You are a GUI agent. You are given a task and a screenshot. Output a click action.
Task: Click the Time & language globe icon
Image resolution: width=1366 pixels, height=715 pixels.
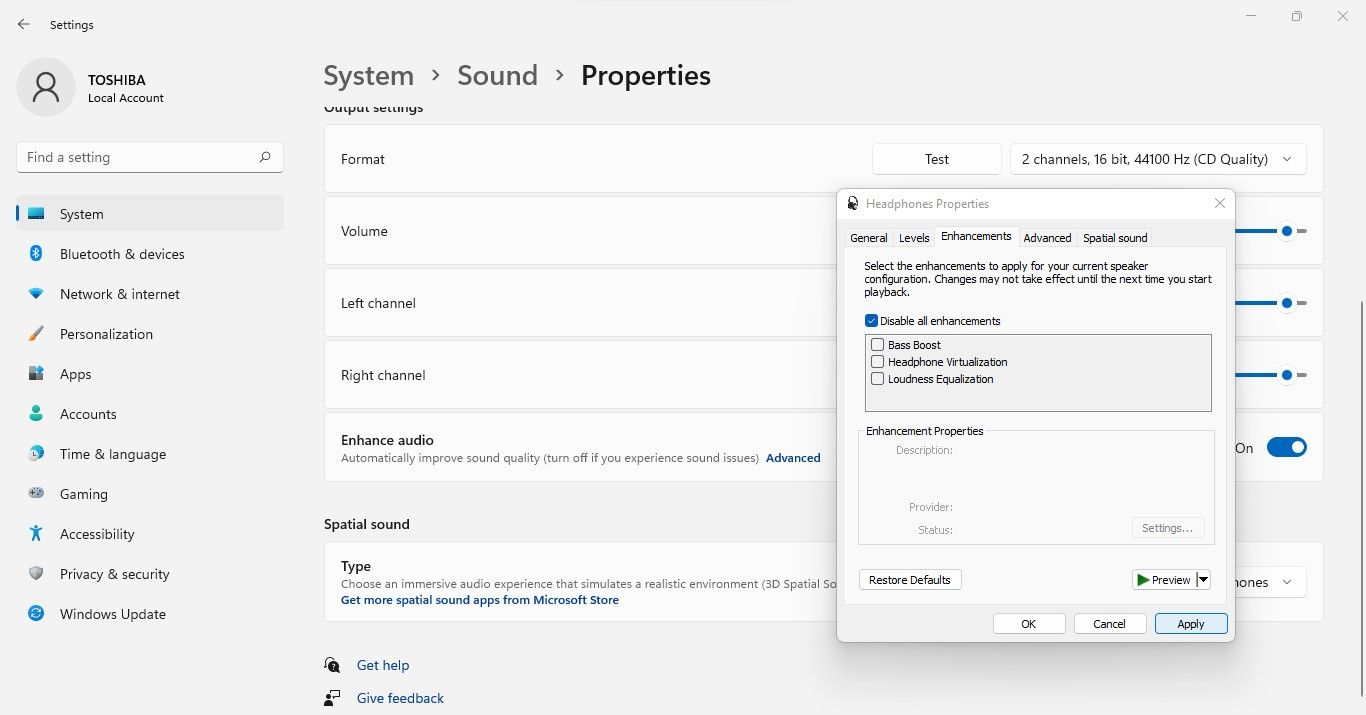36,454
